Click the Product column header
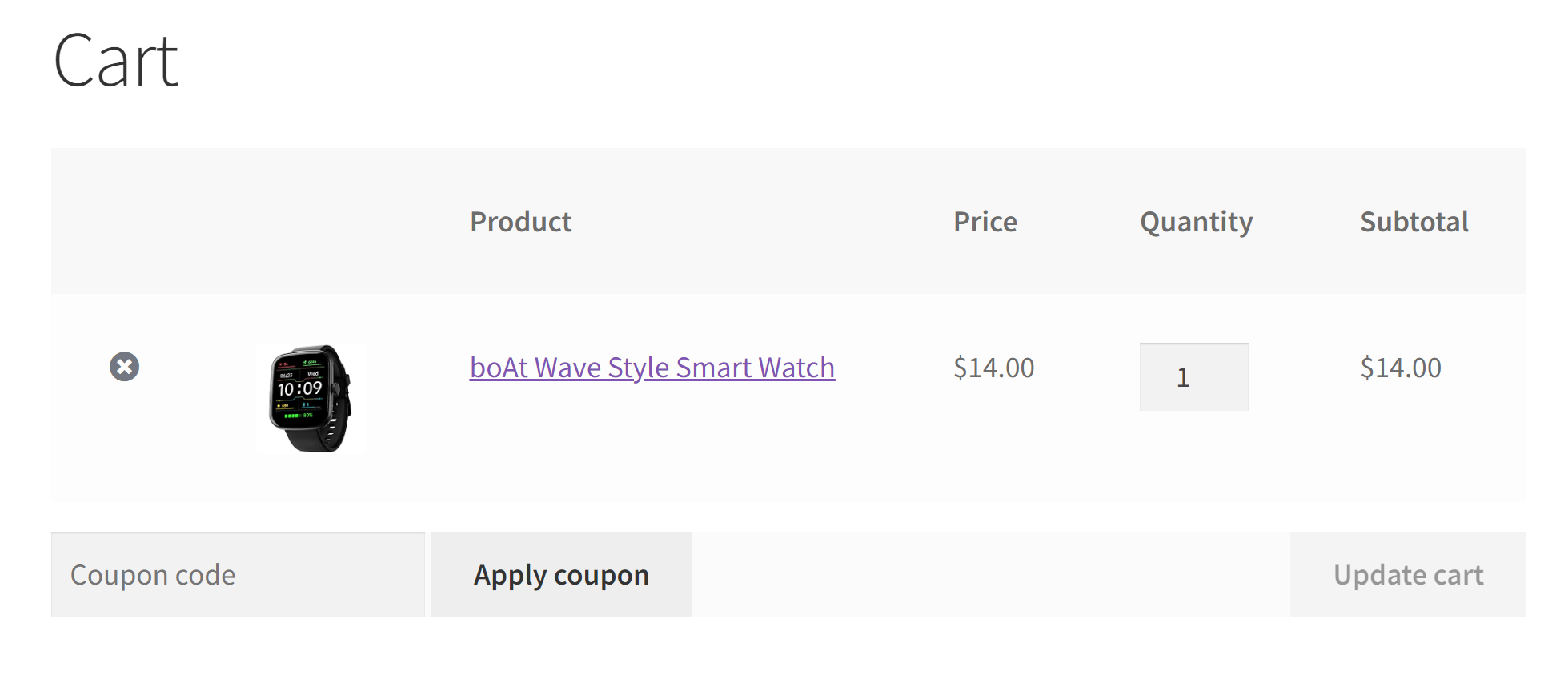 pos(520,222)
